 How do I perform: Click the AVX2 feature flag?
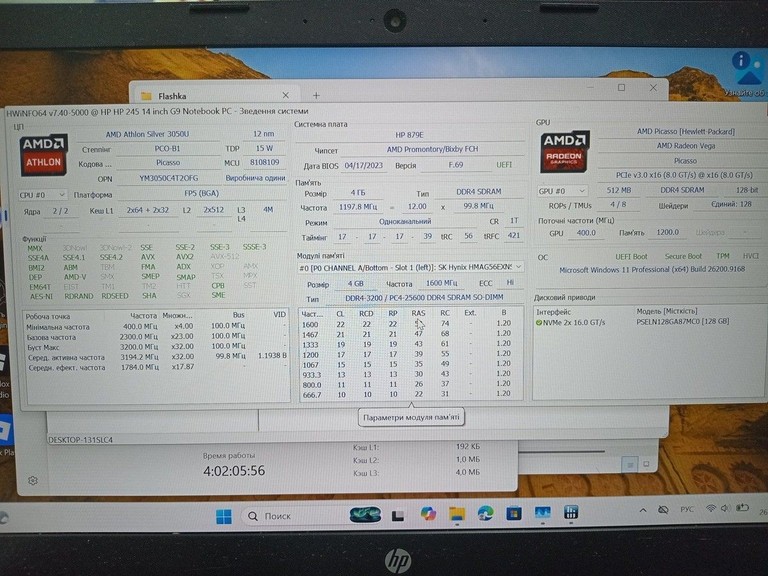click(185, 257)
